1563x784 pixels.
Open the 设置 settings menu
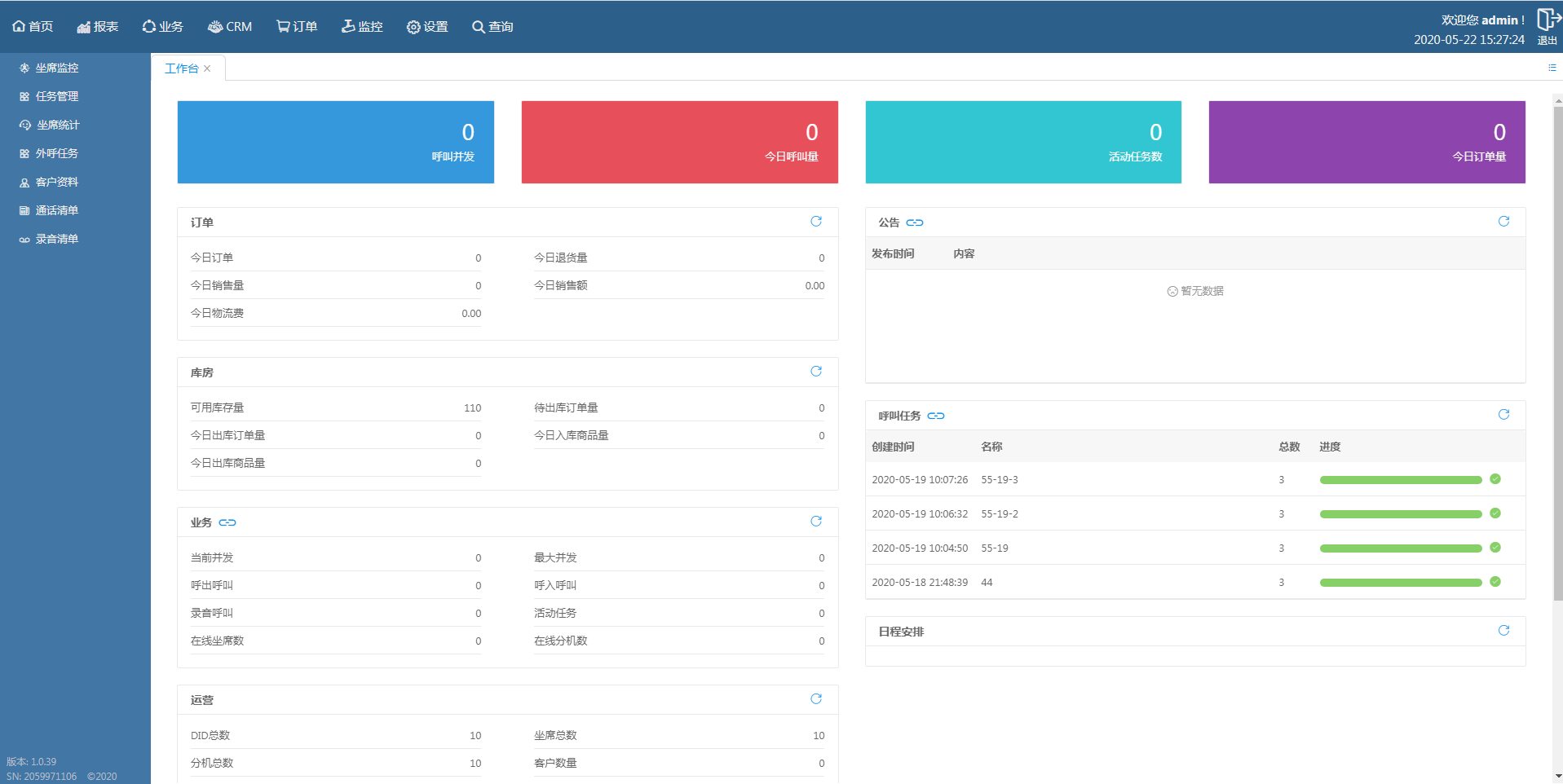[427, 27]
